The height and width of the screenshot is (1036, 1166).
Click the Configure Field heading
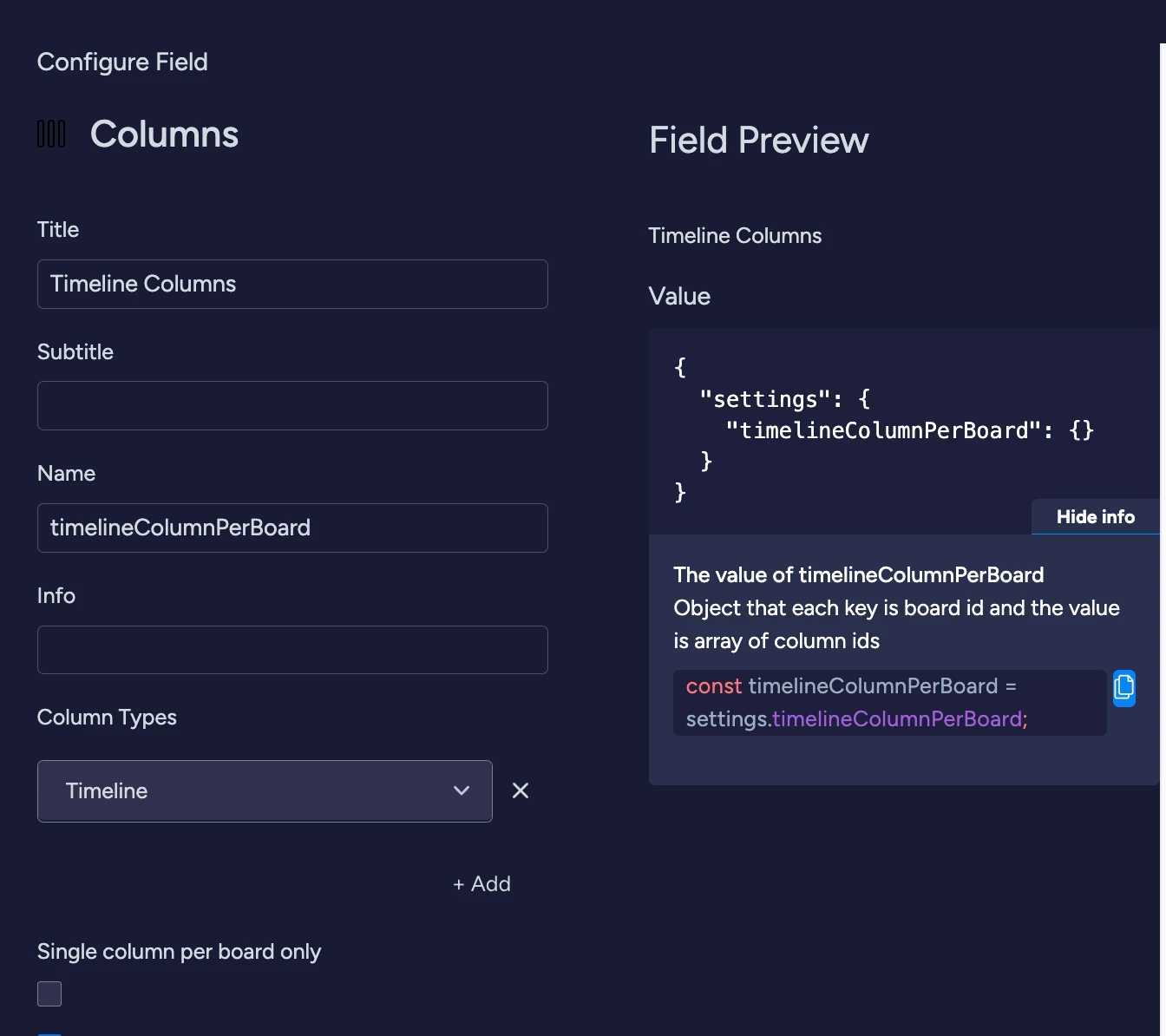[x=122, y=62]
